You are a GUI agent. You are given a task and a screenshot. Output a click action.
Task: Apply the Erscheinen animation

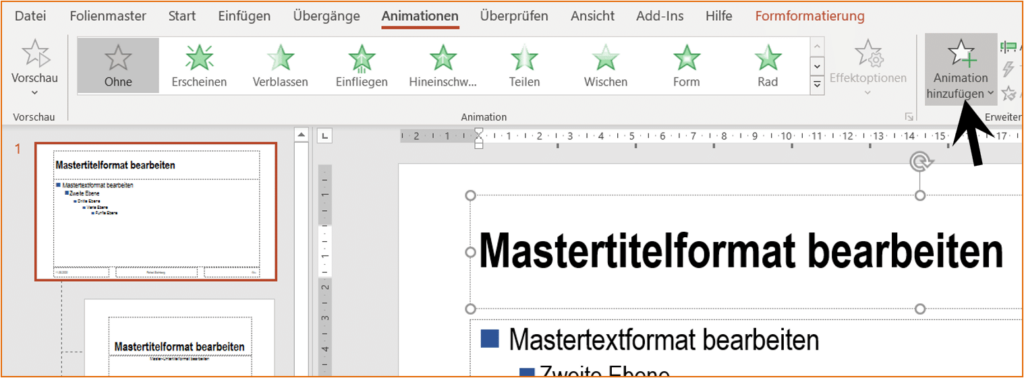(x=199, y=65)
